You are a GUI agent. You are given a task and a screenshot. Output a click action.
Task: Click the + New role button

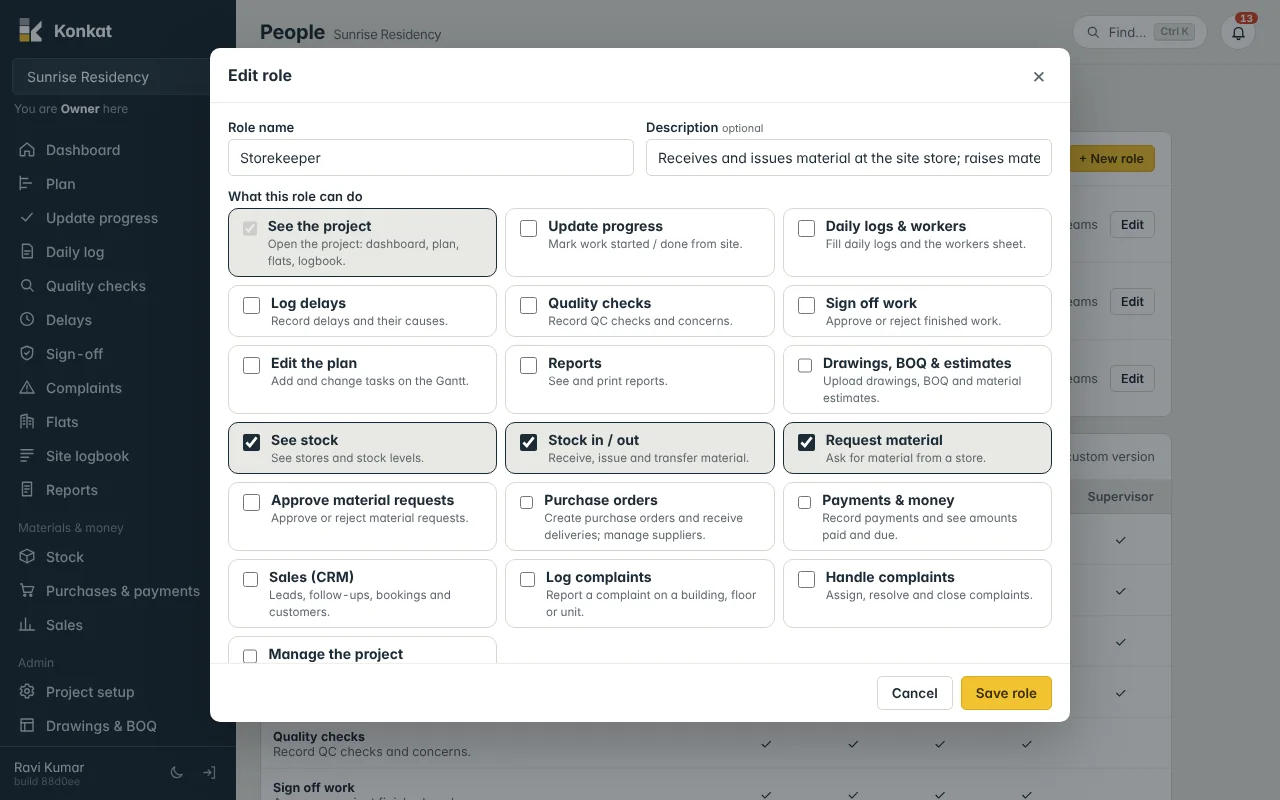pos(1112,159)
